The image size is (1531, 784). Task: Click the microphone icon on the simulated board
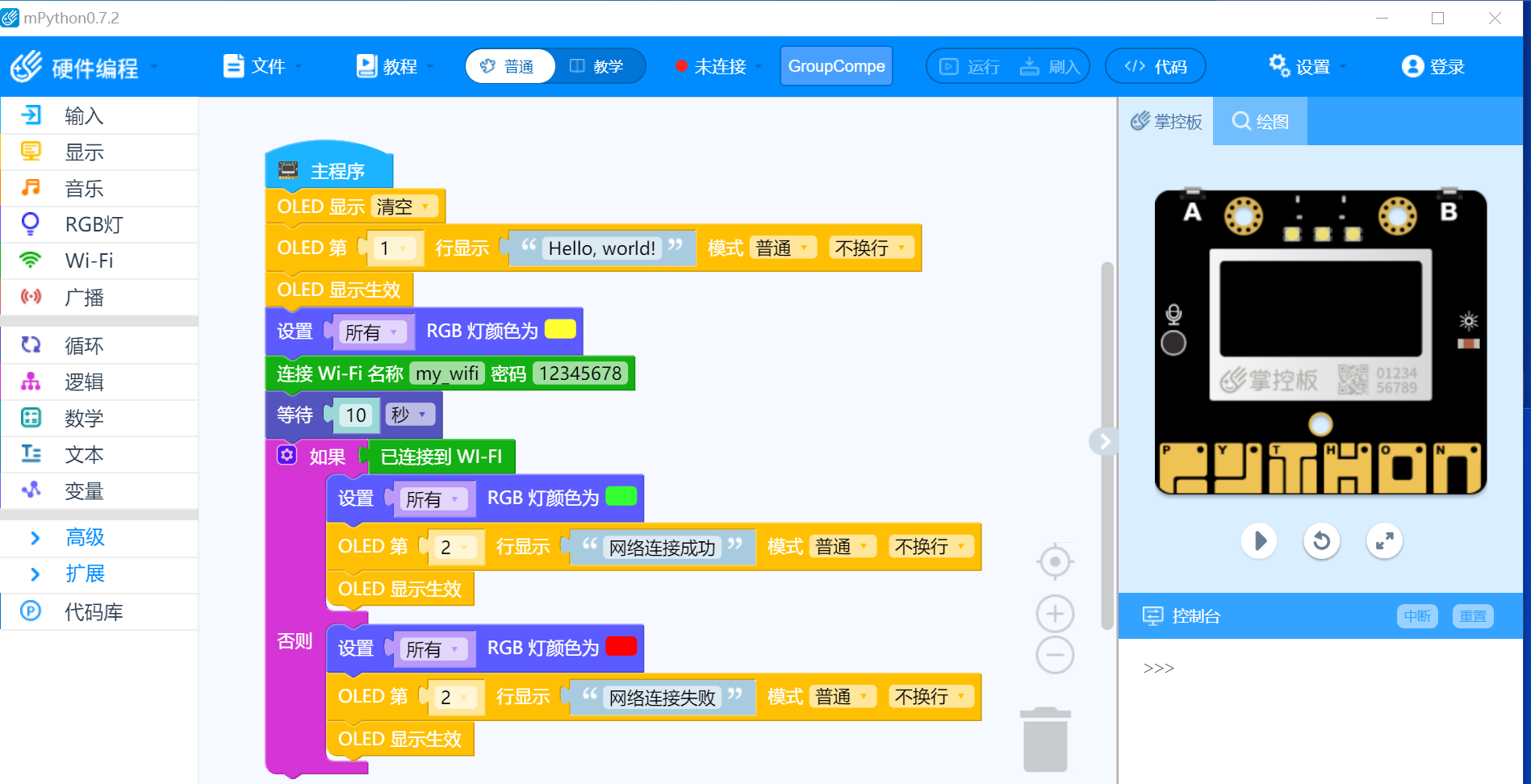pyautogui.click(x=1173, y=314)
